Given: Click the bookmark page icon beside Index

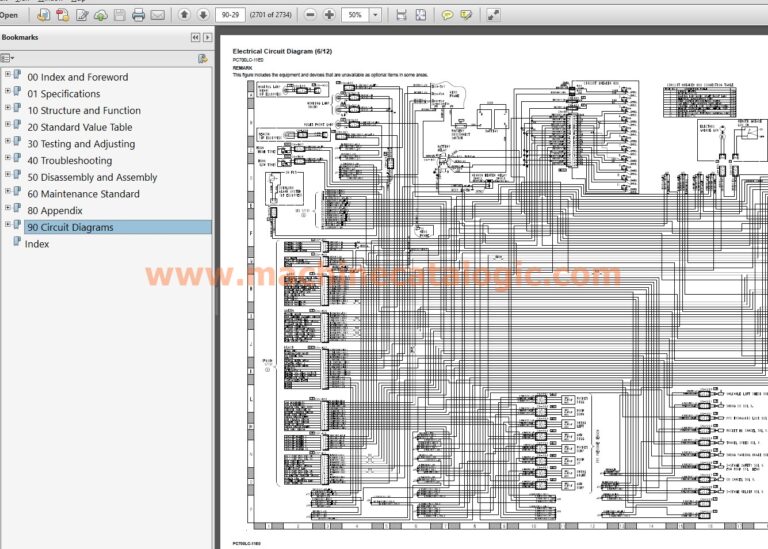Looking at the screenshot, I should click(x=17, y=241).
